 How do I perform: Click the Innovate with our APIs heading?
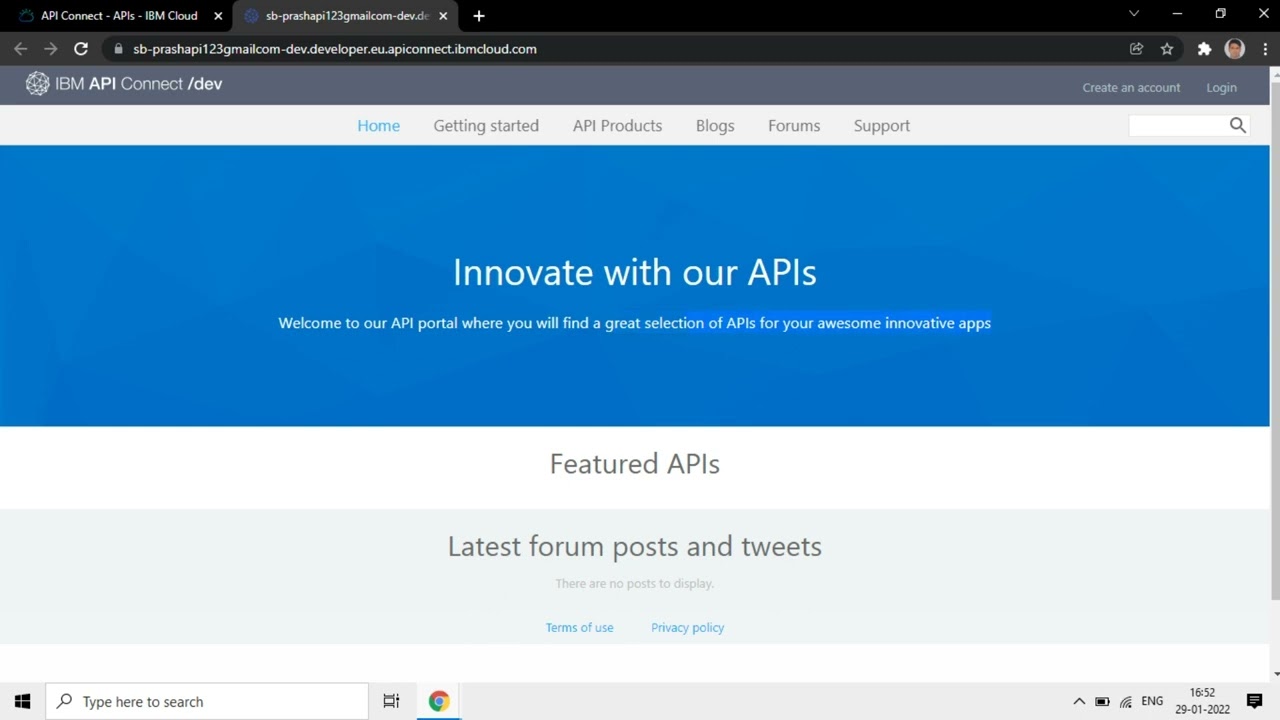coord(635,272)
